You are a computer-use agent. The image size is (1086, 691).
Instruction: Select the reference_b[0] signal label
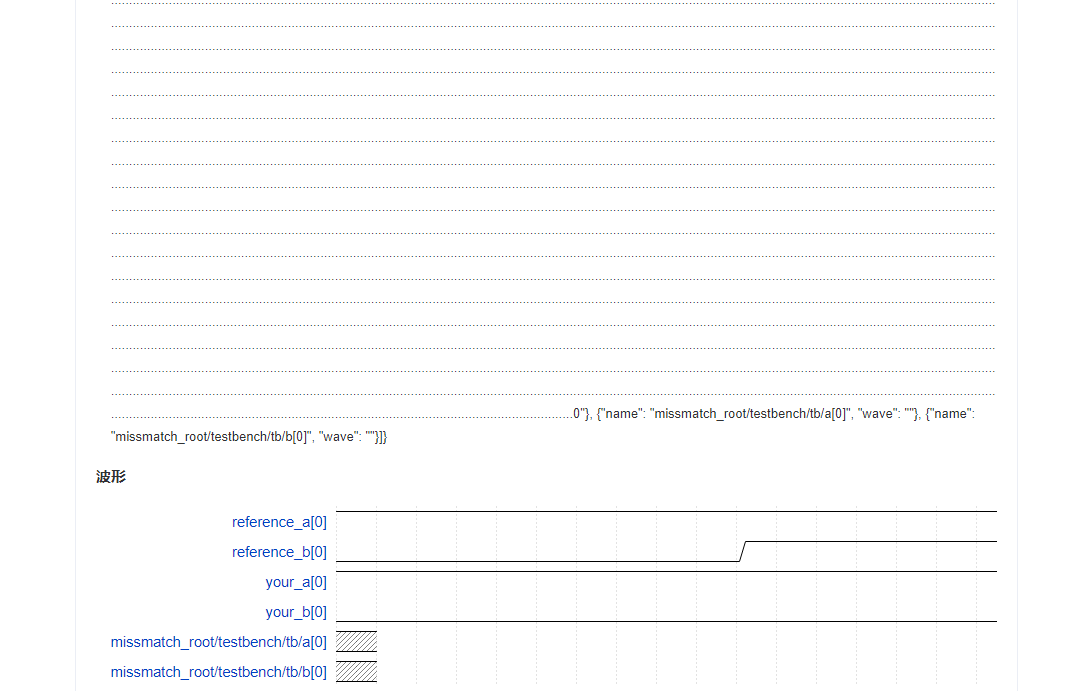click(280, 551)
